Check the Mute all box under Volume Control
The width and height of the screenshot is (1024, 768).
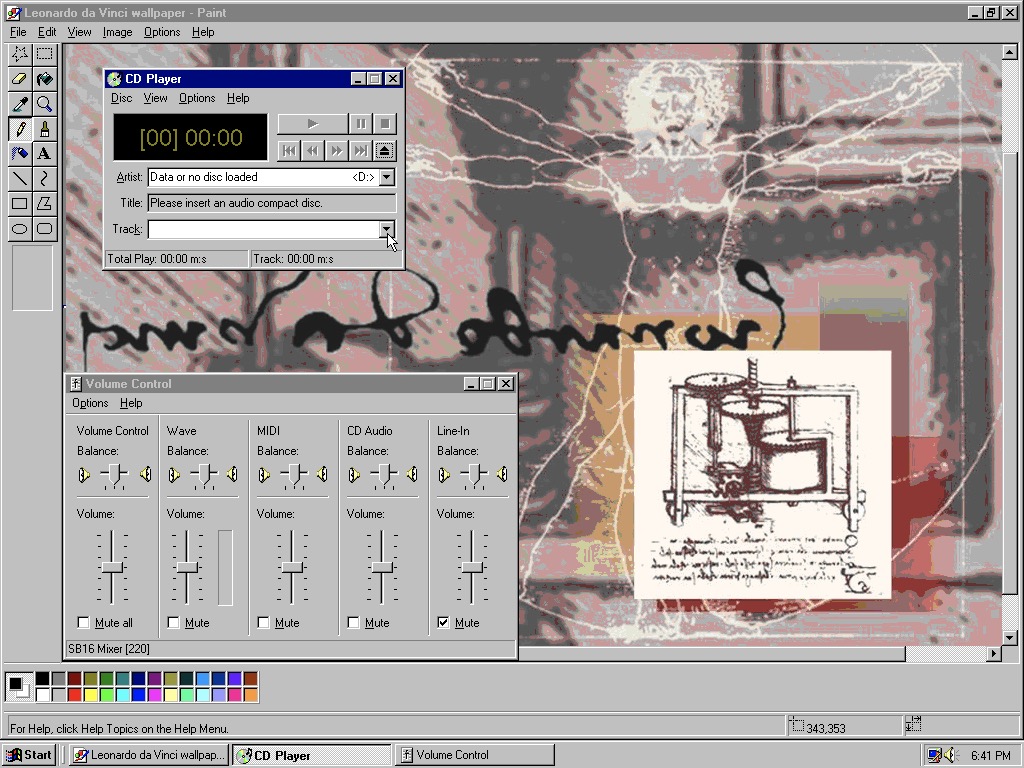click(83, 622)
